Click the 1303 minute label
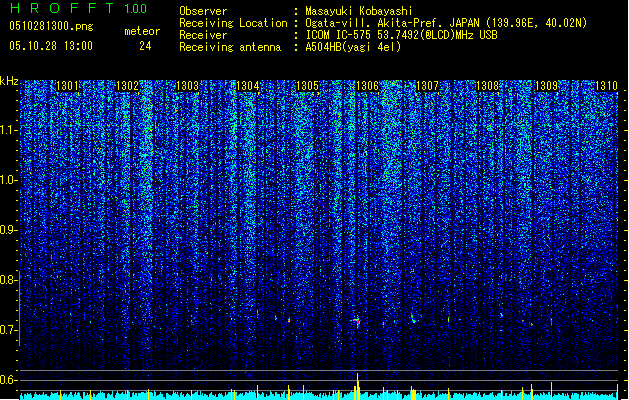This screenshot has height=400, width=629. 187,86
